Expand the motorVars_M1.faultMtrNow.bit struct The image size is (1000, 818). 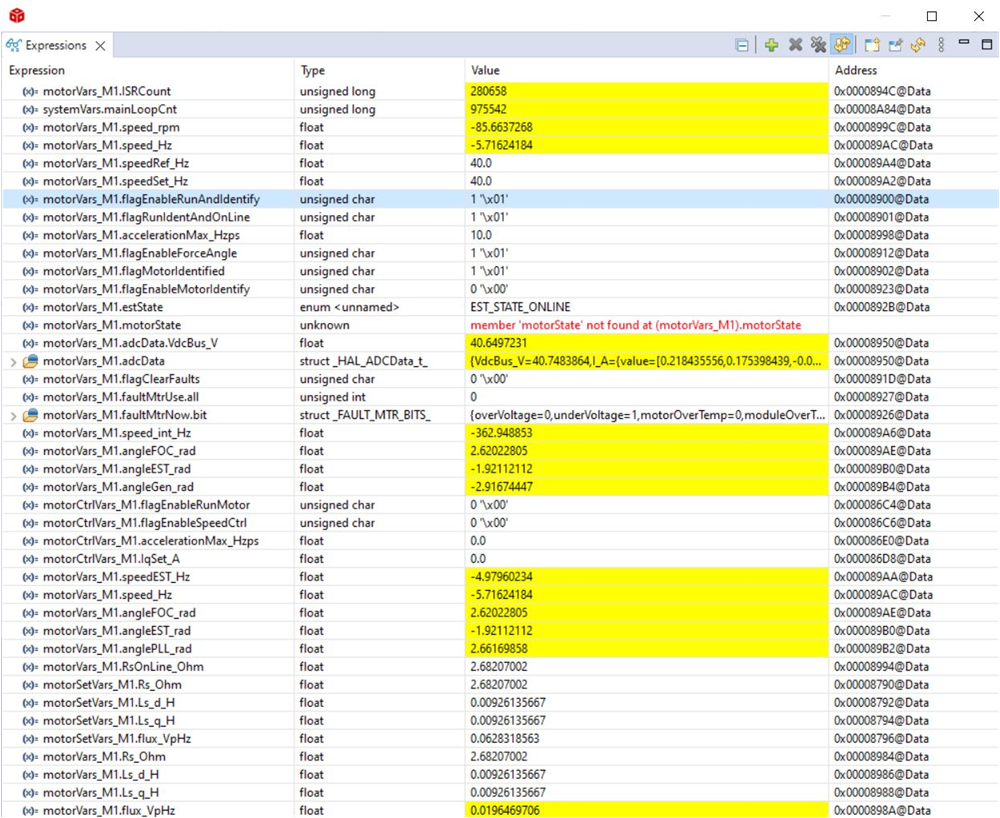tap(13, 416)
